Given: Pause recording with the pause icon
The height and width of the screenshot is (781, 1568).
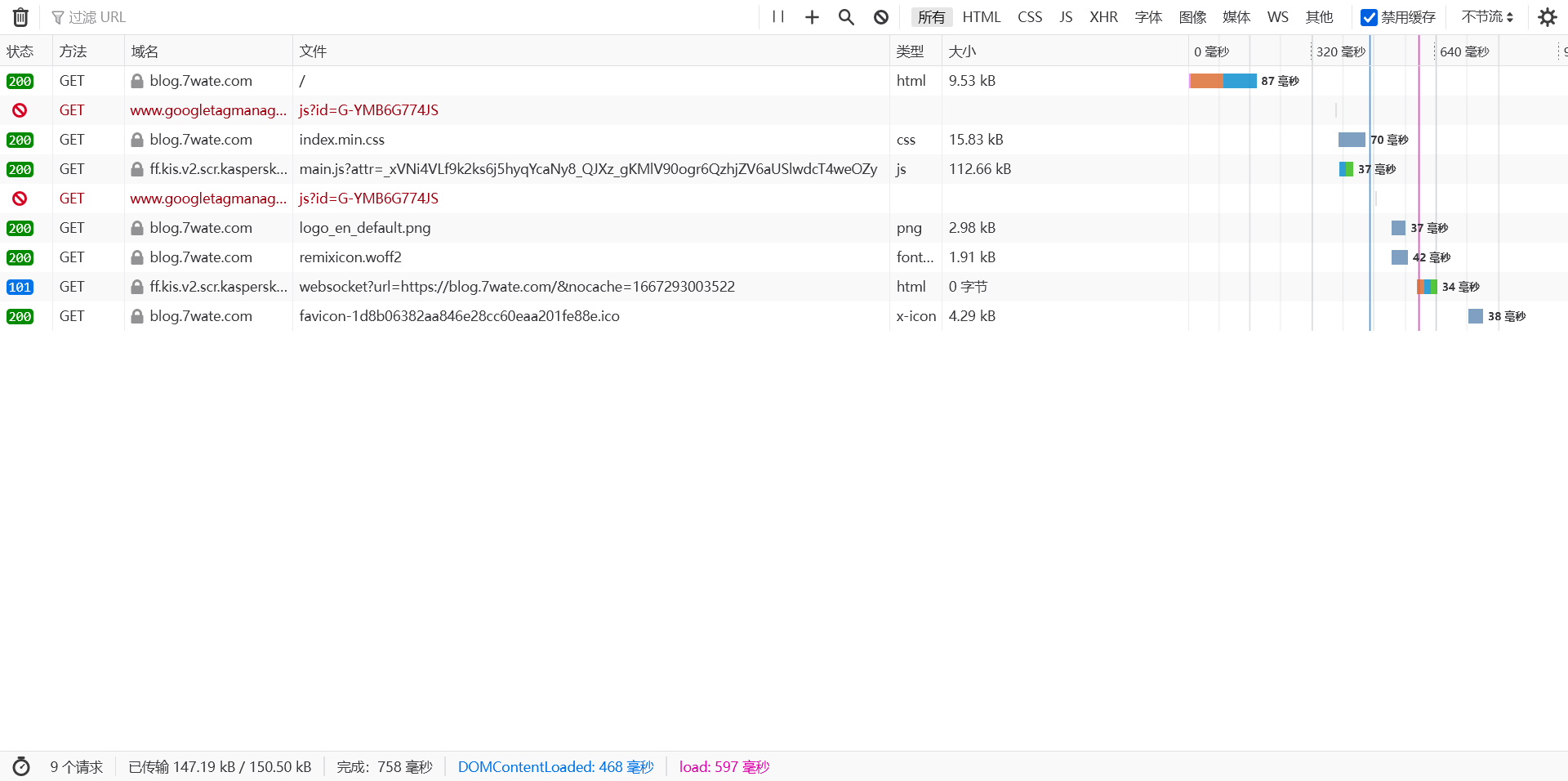Looking at the screenshot, I should (x=777, y=17).
